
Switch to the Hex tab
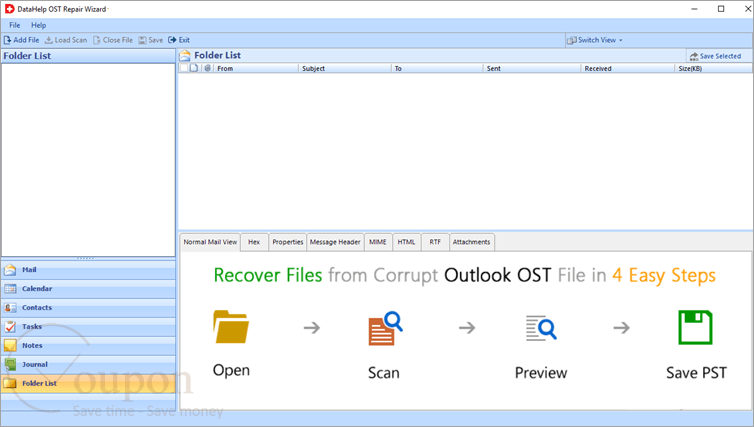click(254, 242)
